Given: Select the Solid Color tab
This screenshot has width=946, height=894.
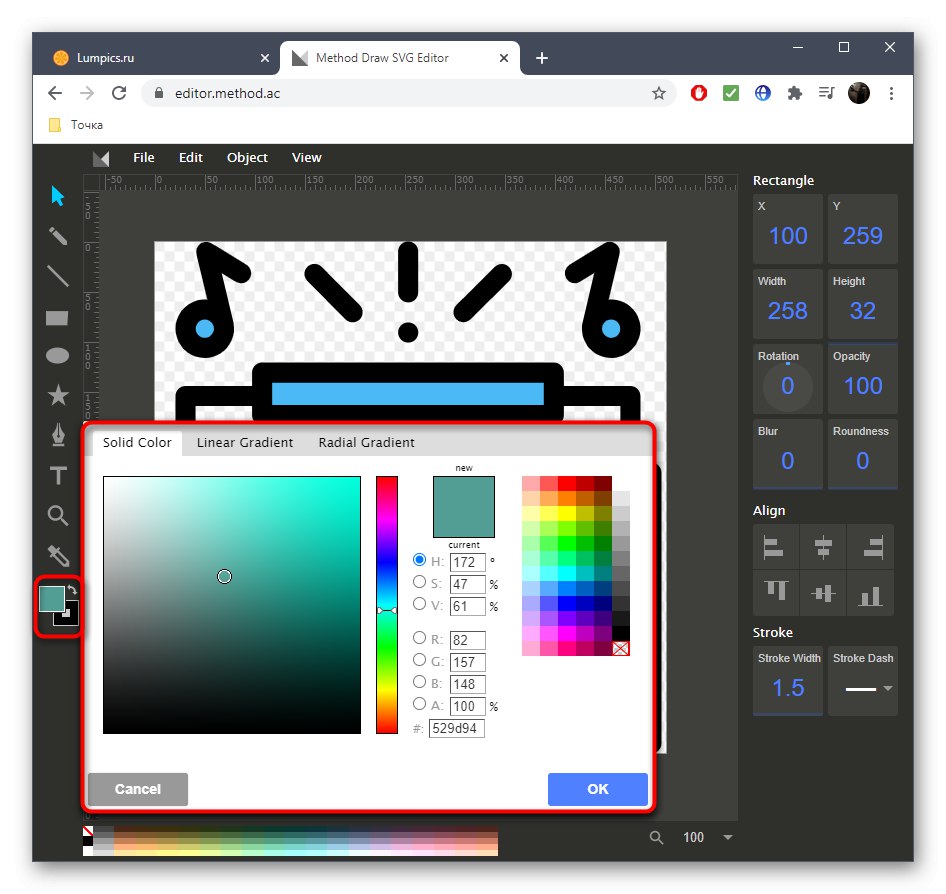Looking at the screenshot, I should pyautogui.click(x=137, y=443).
